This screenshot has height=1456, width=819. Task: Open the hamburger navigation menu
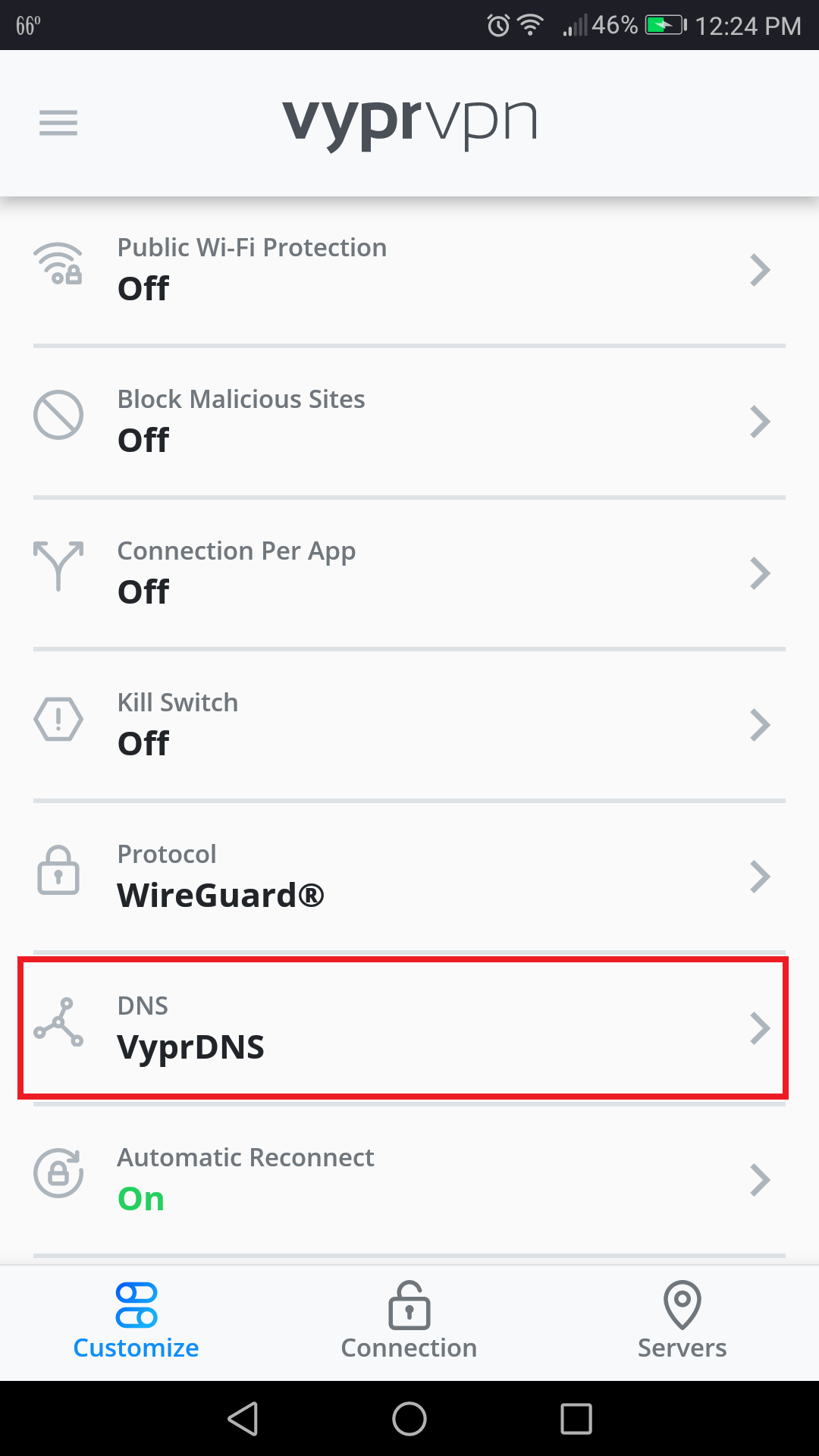tap(58, 123)
